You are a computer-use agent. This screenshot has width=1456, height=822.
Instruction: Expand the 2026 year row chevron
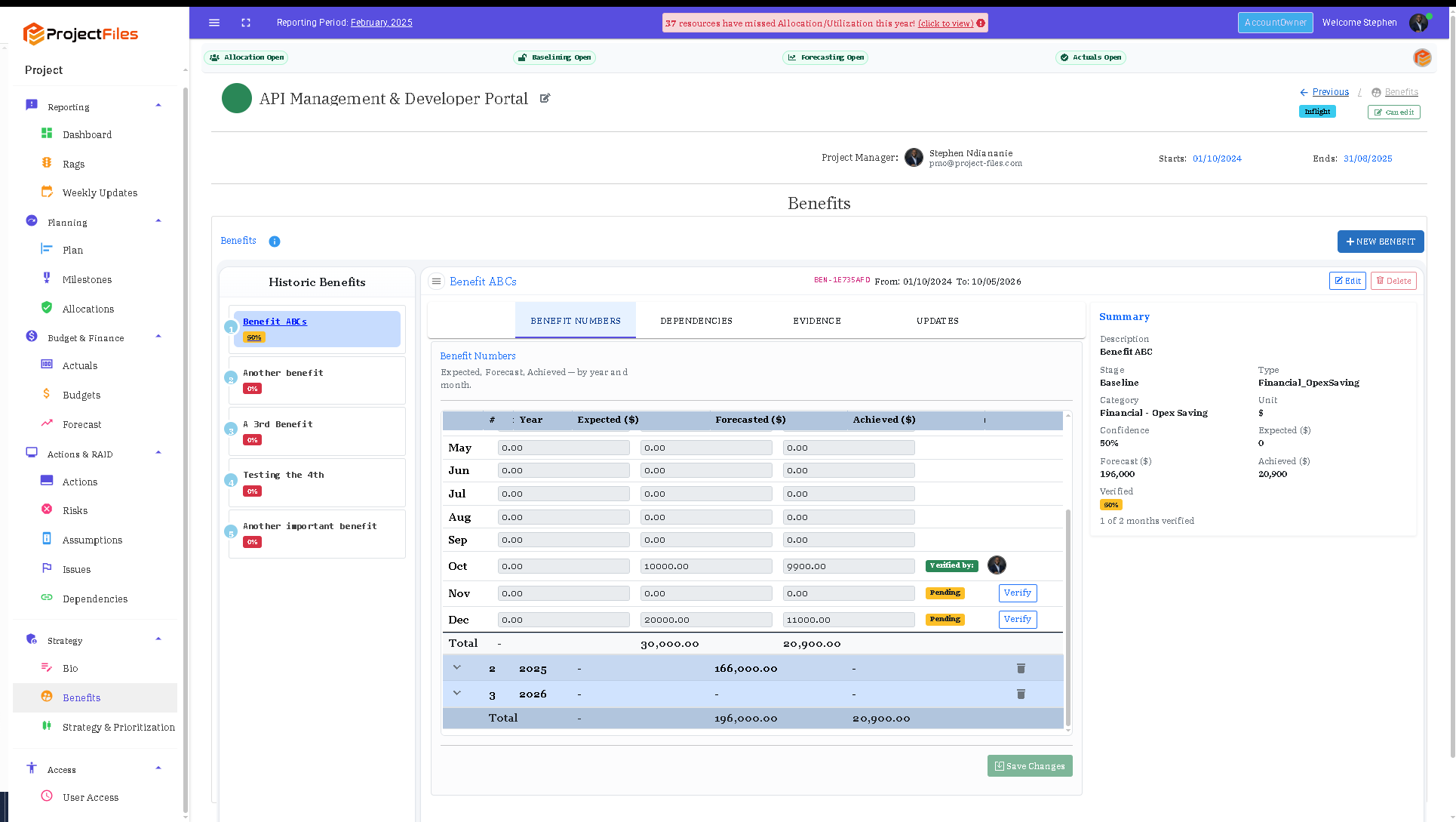pos(457,693)
